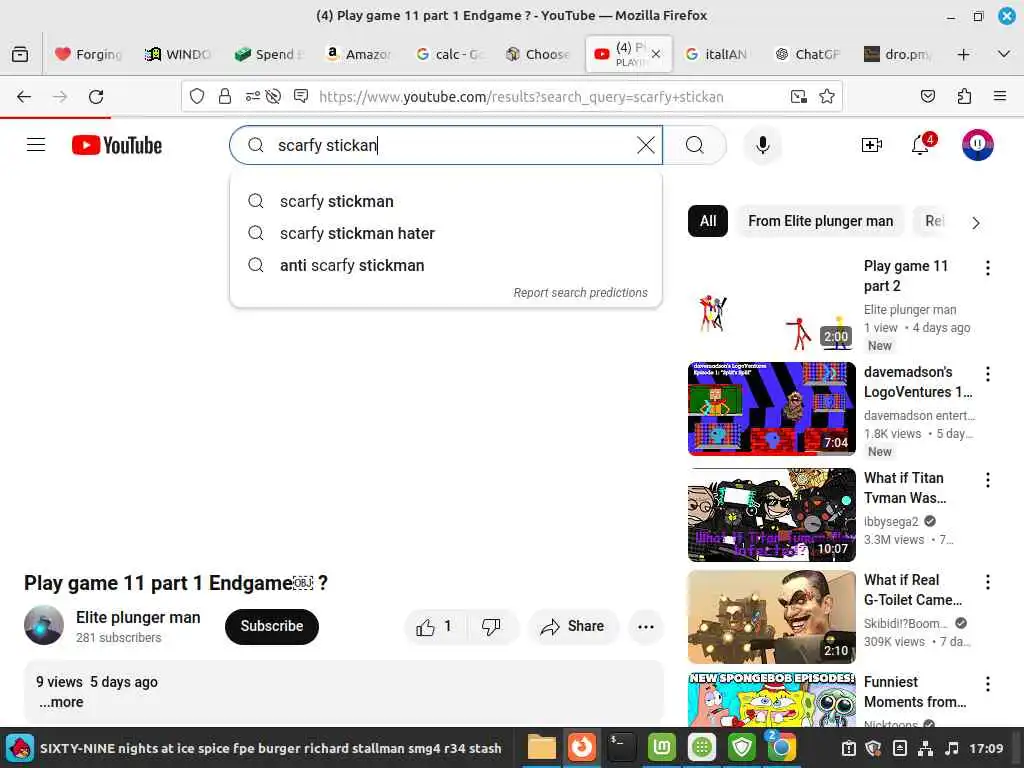The image size is (1024, 768).
Task: Open terminal from taskbar
Action: (x=620, y=747)
